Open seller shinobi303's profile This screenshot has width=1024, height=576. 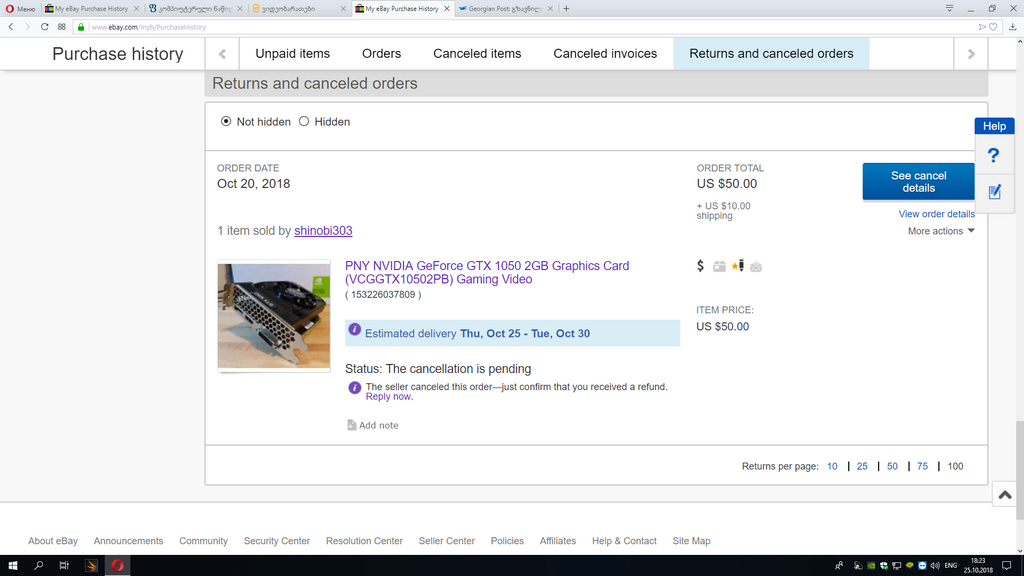323,231
